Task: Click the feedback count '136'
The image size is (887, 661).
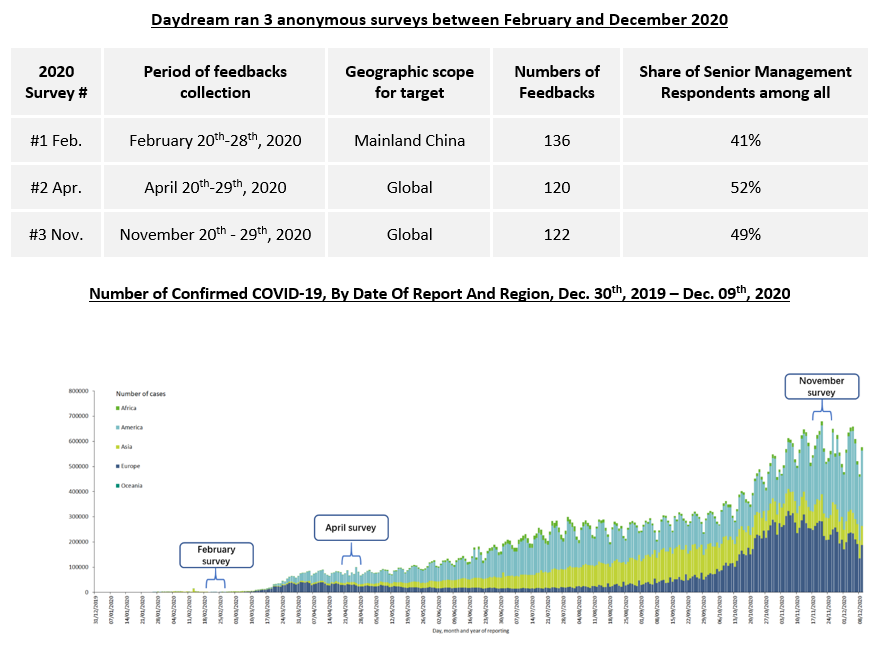Action: (557, 140)
